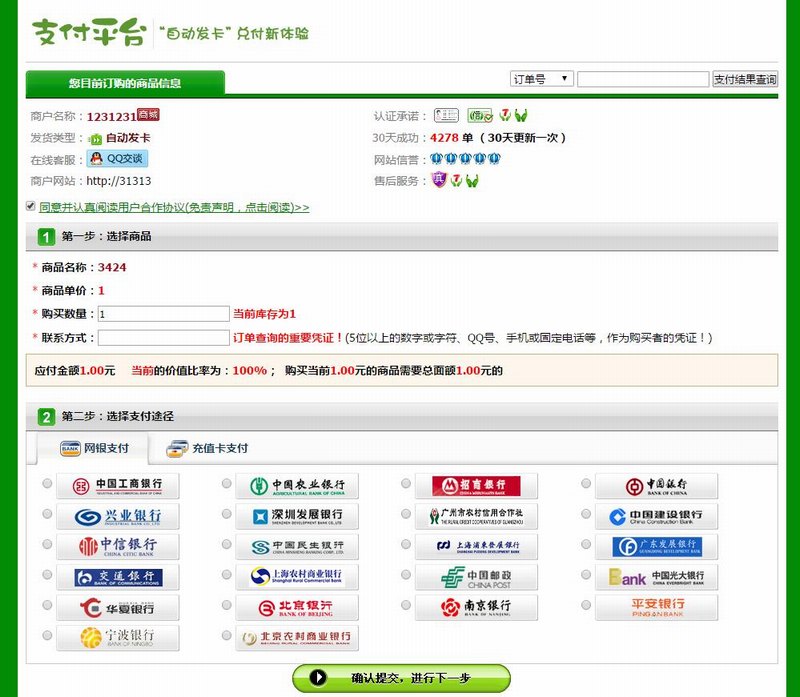Select the 广东发展银行 bank logo
The width and height of the screenshot is (800, 697).
click(x=656, y=546)
